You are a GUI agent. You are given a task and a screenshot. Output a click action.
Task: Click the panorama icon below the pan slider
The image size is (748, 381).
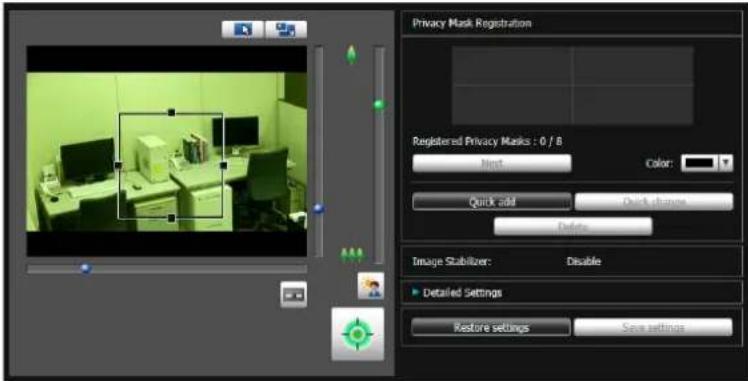[293, 295]
